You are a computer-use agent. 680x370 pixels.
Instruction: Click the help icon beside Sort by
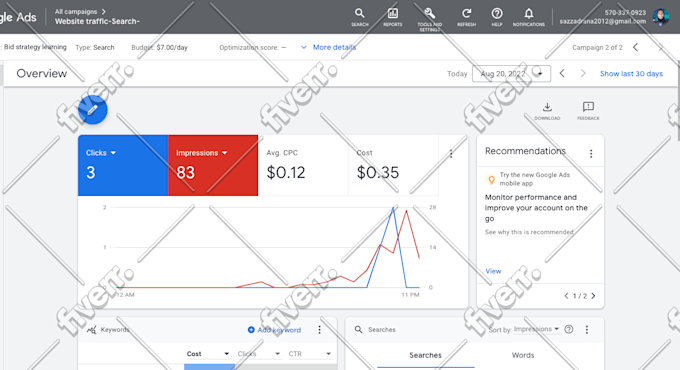point(569,329)
